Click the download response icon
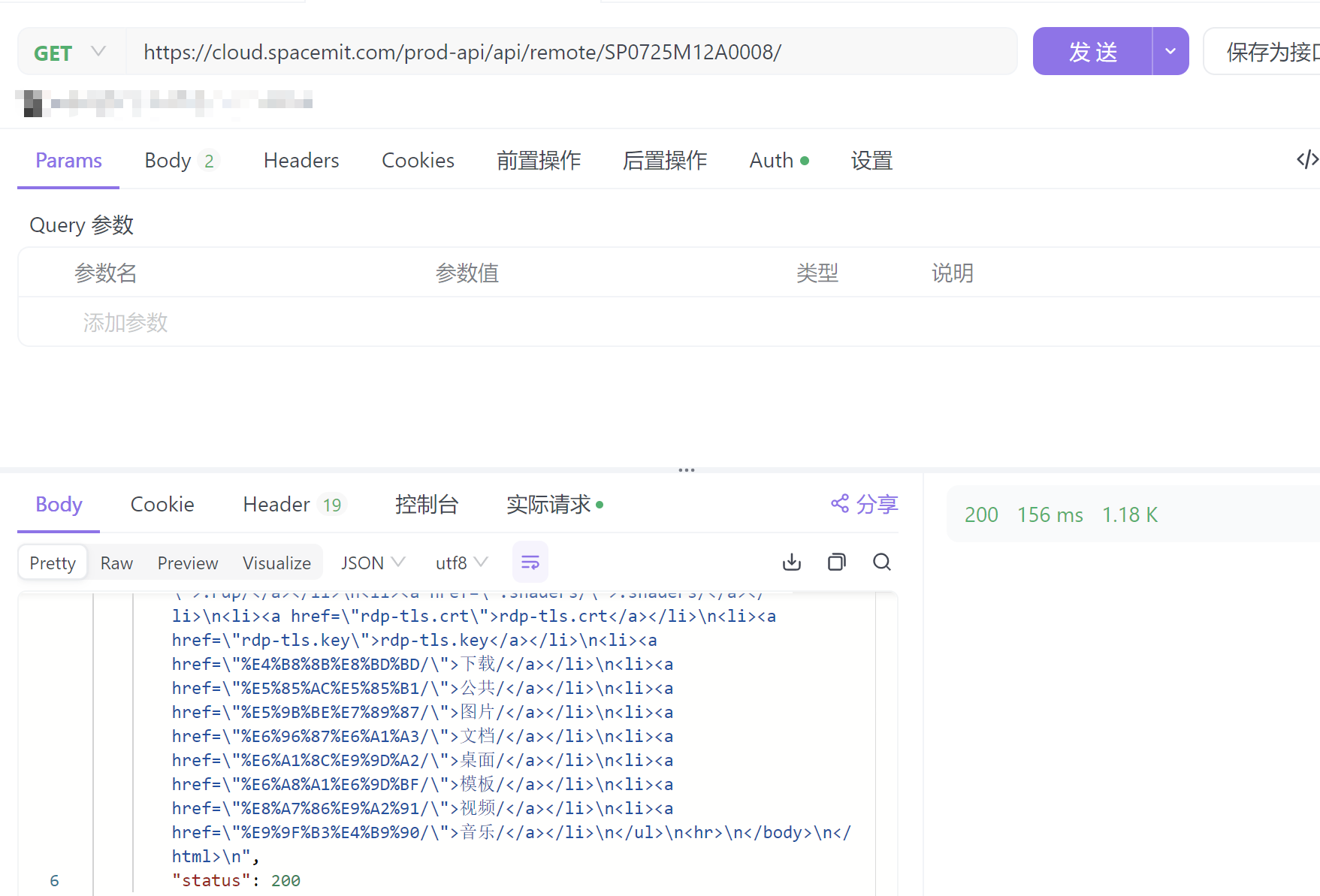Screen dimensions: 1320x896 pos(792,562)
